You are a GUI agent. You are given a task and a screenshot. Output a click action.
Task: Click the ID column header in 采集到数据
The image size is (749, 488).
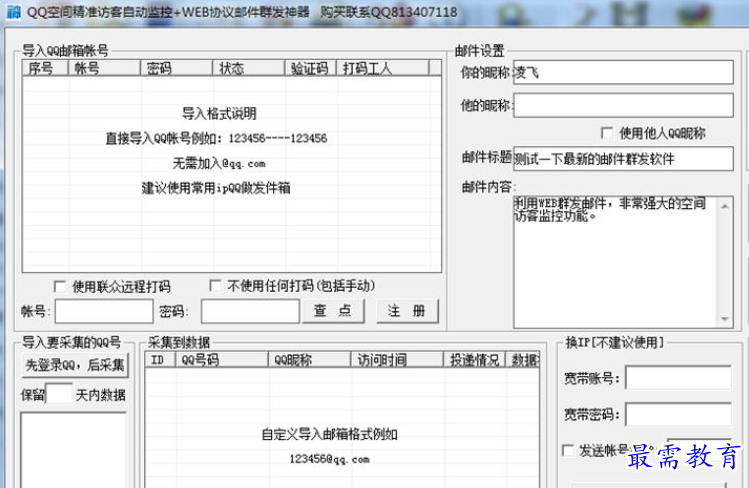click(x=161, y=360)
